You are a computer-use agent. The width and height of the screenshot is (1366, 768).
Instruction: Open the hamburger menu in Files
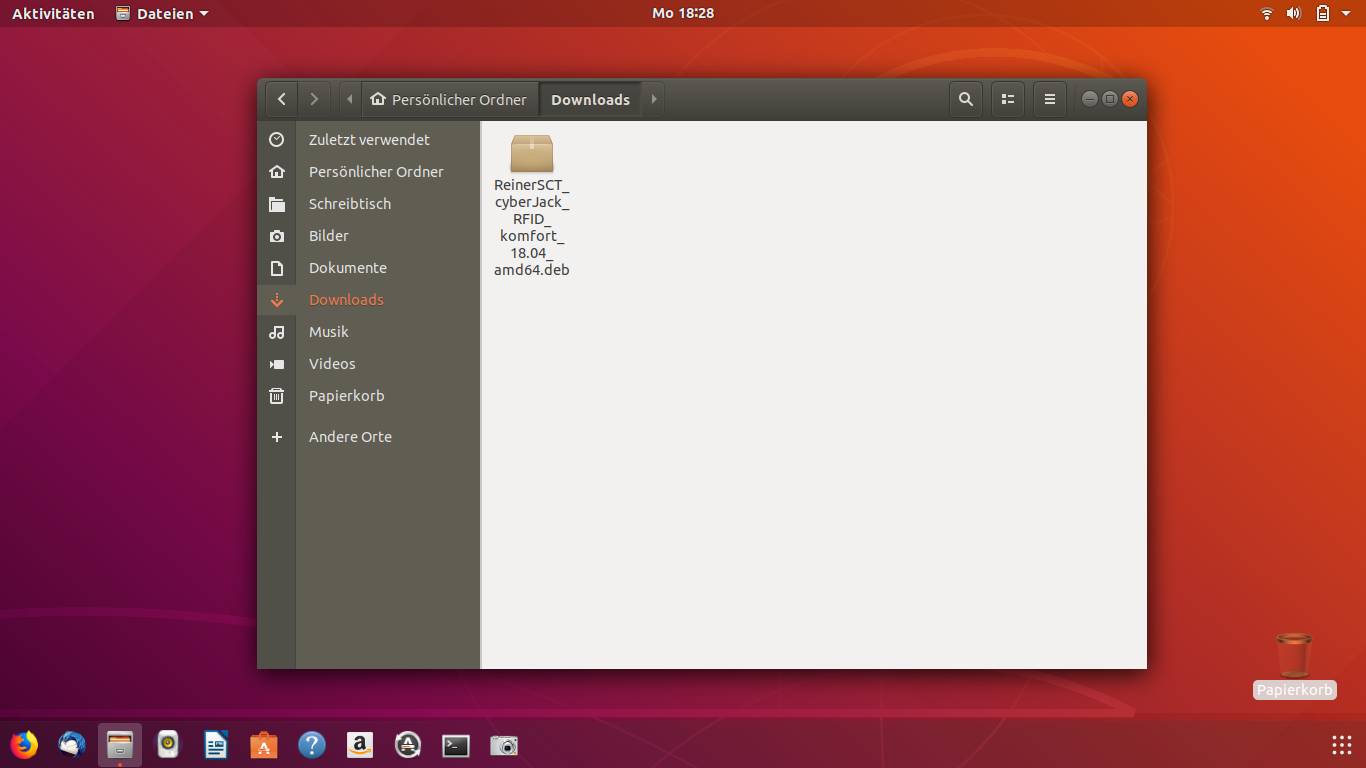point(1049,99)
